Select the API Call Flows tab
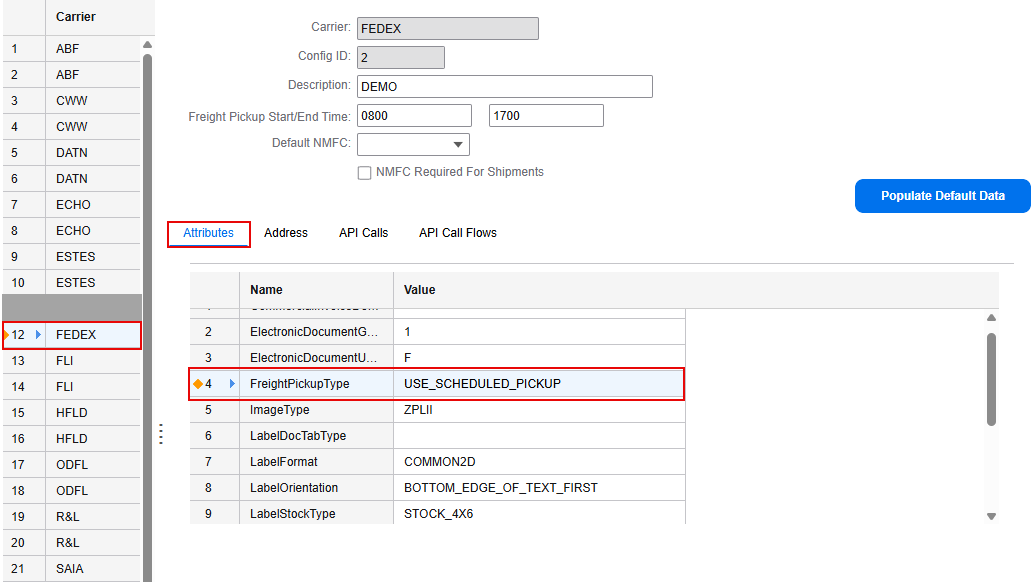This screenshot has height=582, width=1031. tap(457, 233)
